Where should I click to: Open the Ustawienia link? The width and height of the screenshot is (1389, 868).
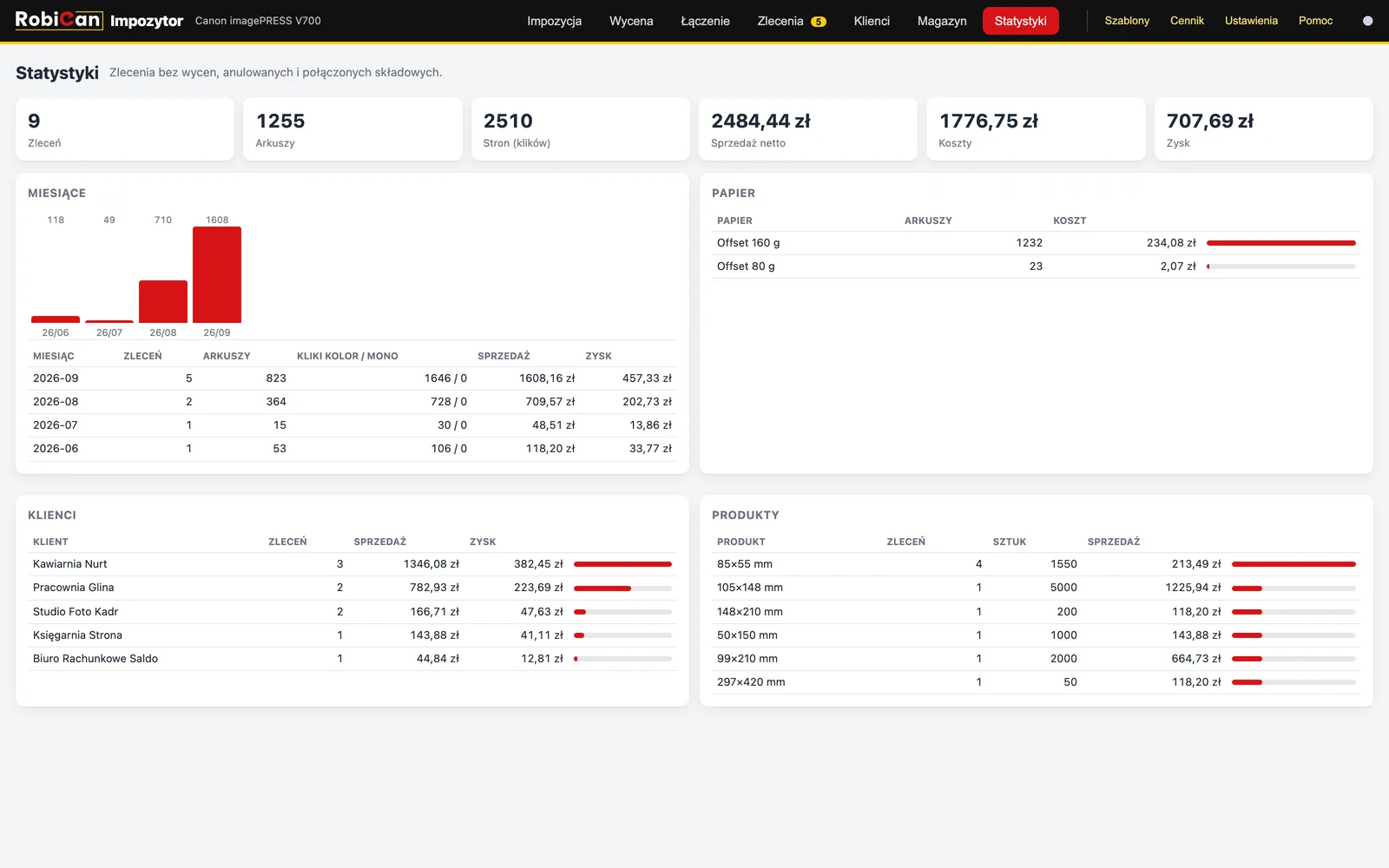point(1251,21)
